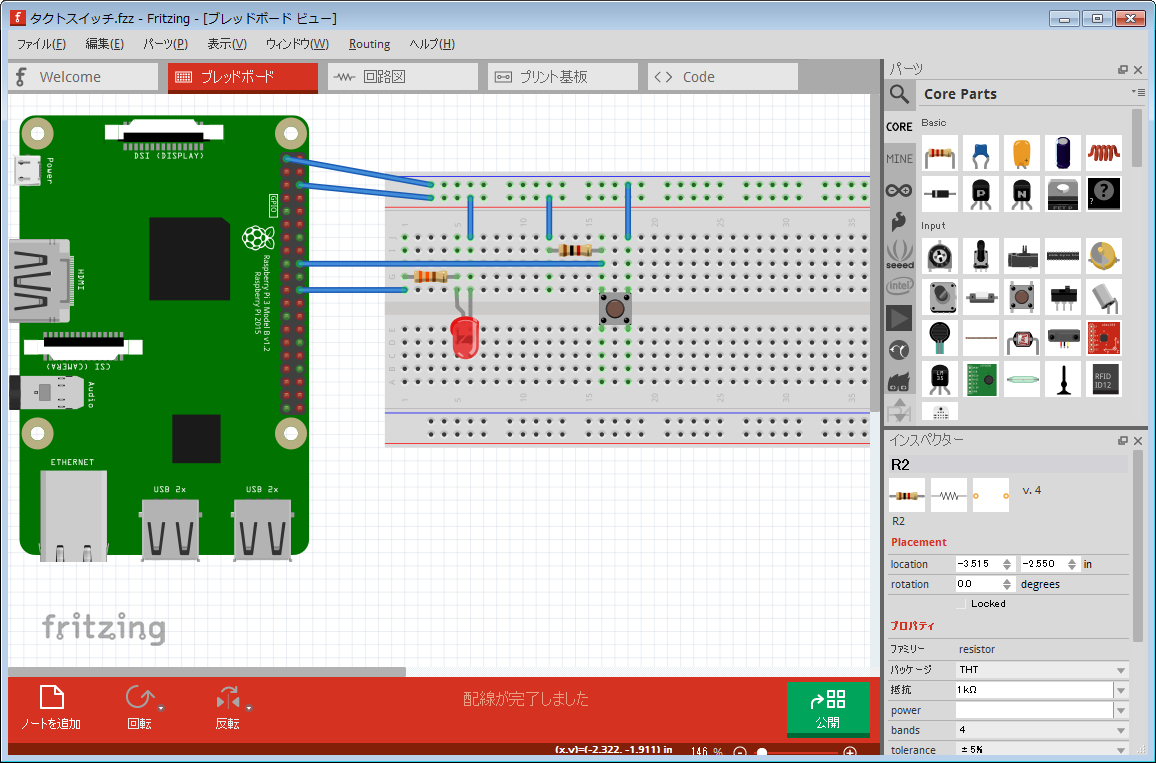The height and width of the screenshot is (763, 1156).
Task: Expand the tolerance ±5% dropdown
Action: click(1042, 750)
